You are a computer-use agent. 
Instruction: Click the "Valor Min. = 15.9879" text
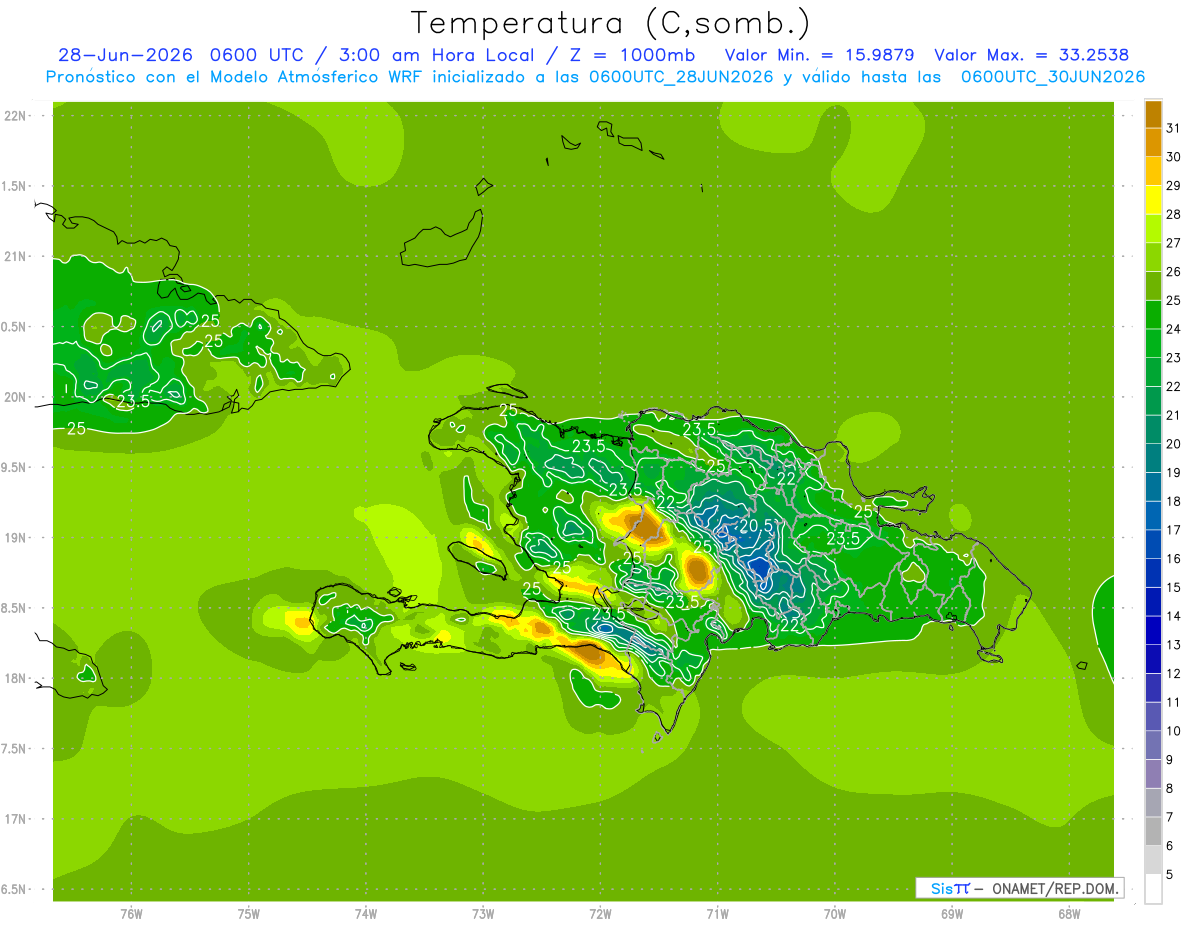[820, 55]
